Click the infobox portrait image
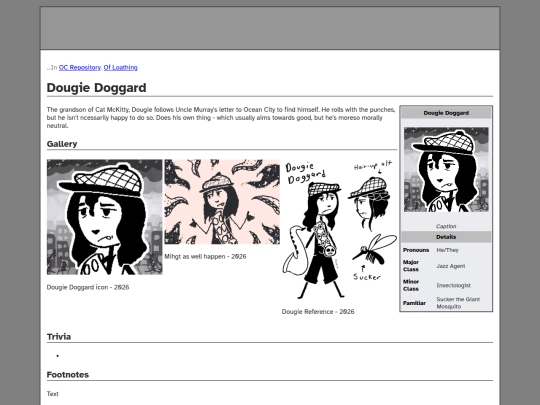The image size is (540, 405). 446,169
